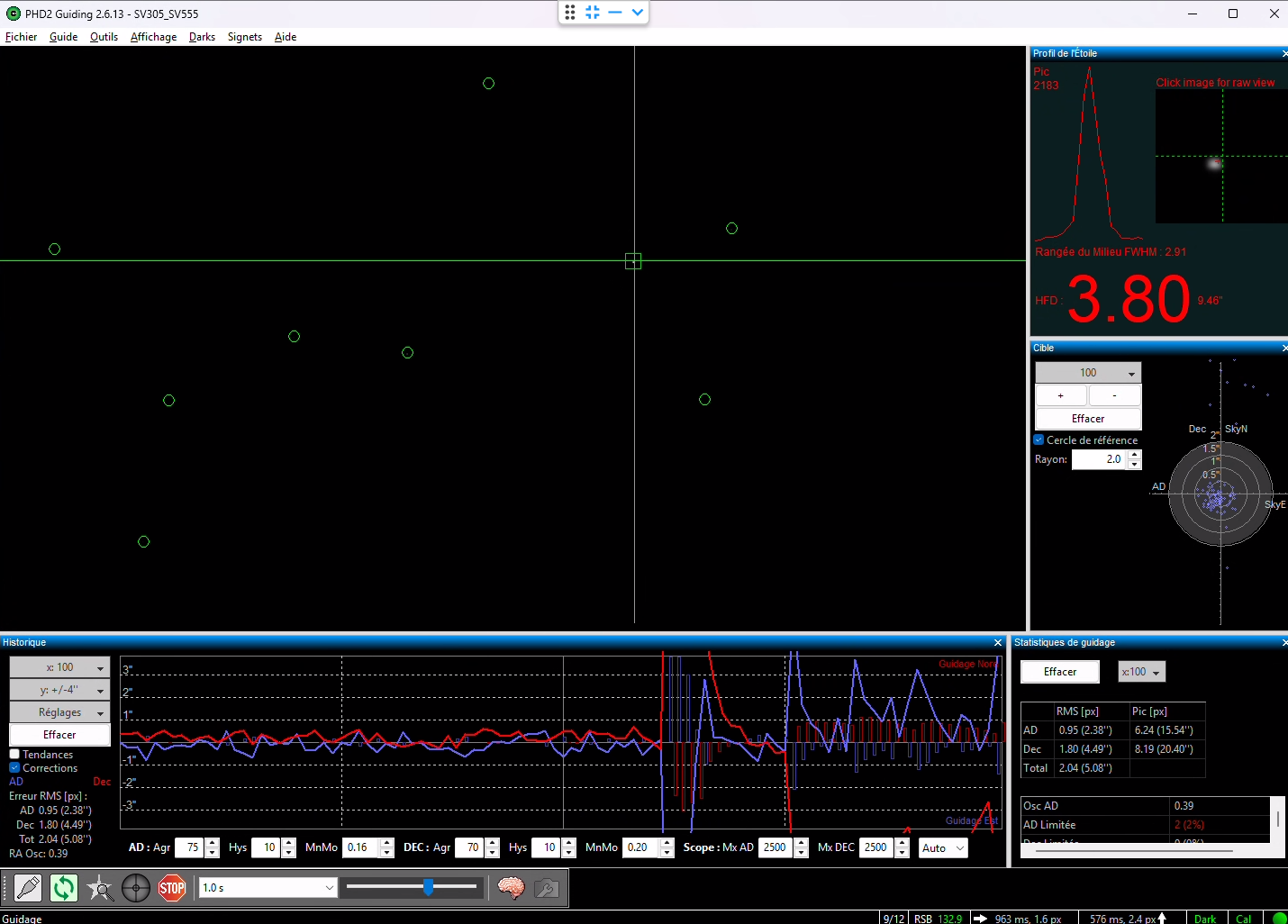Increase Mx AD value with up arrow
The image size is (1288, 924).
tap(802, 843)
